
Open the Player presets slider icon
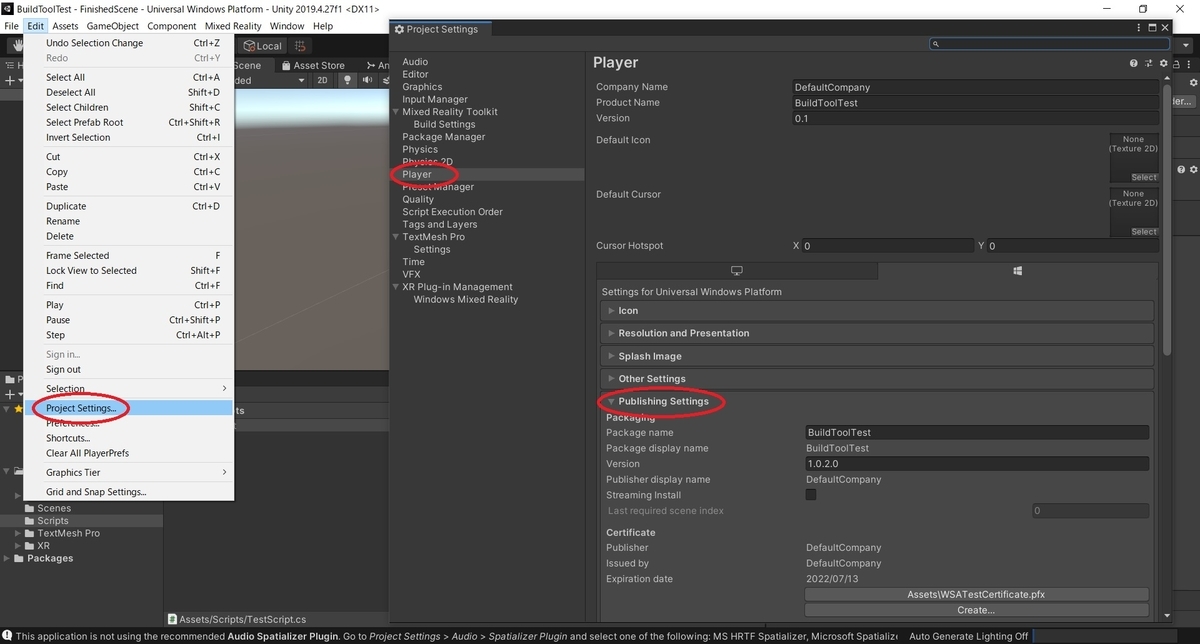[x=1147, y=63]
